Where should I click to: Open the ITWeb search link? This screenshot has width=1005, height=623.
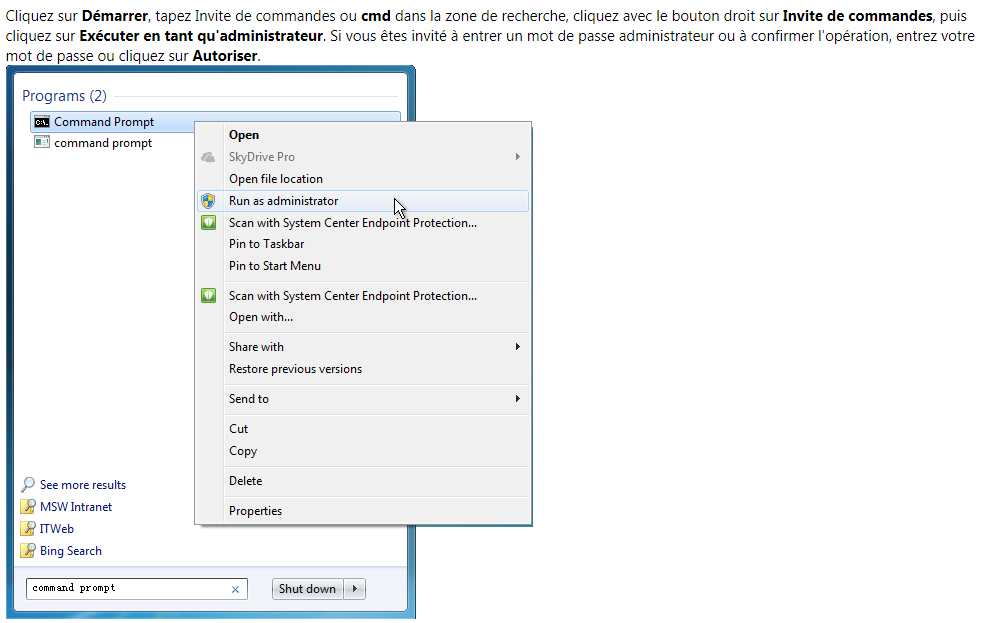click(x=57, y=529)
